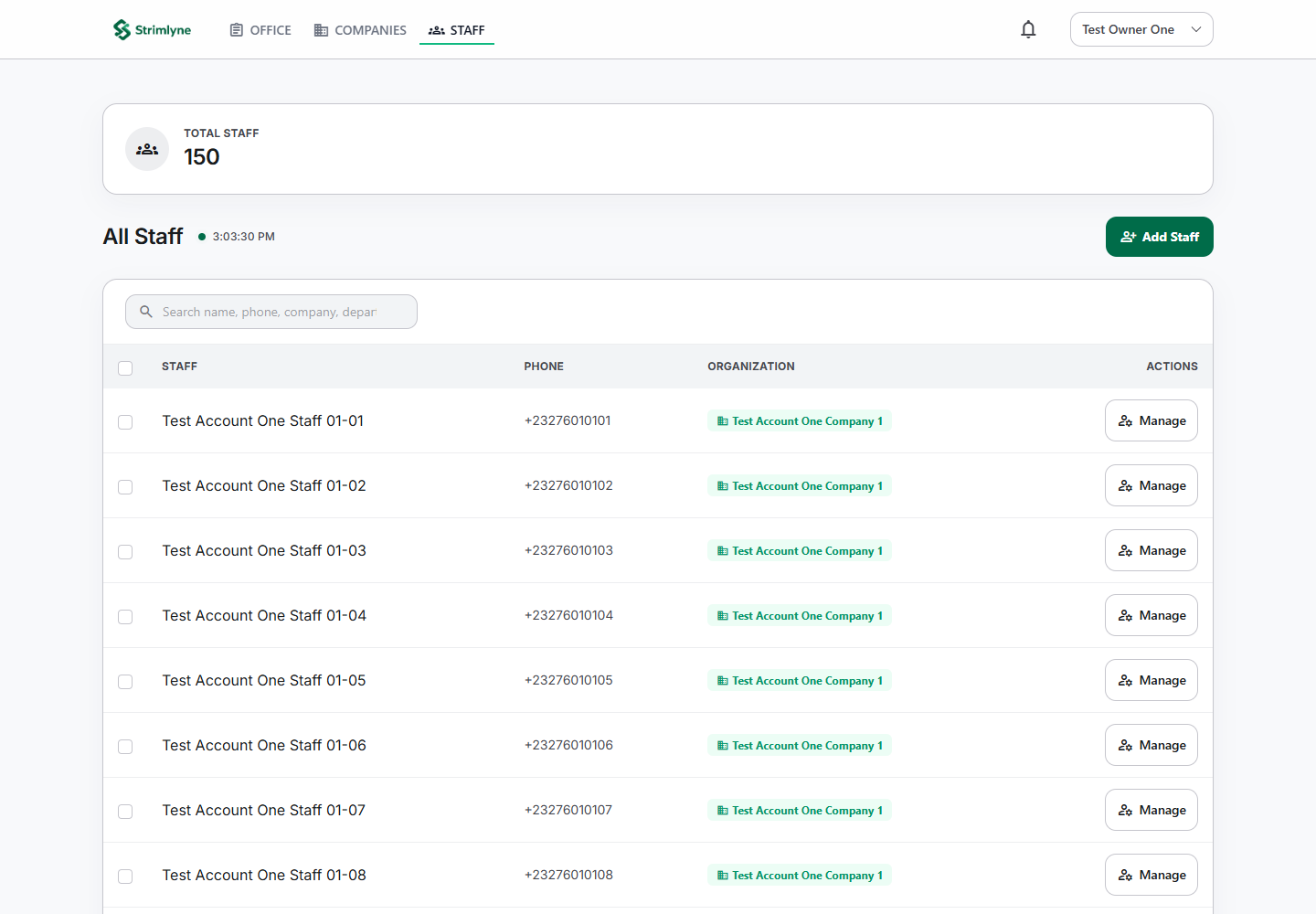Focus the staff search field

(x=271, y=312)
